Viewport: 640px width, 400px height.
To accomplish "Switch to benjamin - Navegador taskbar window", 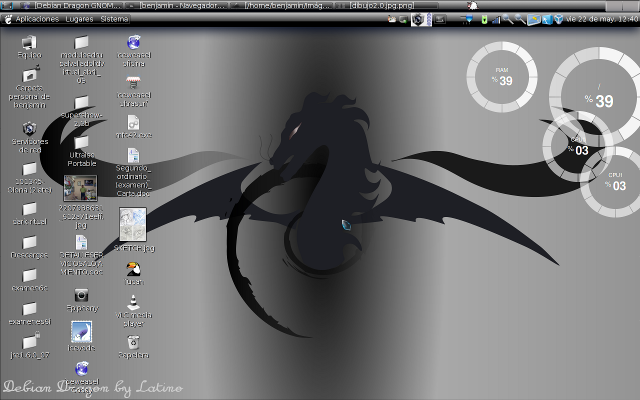I will (177, 5).
